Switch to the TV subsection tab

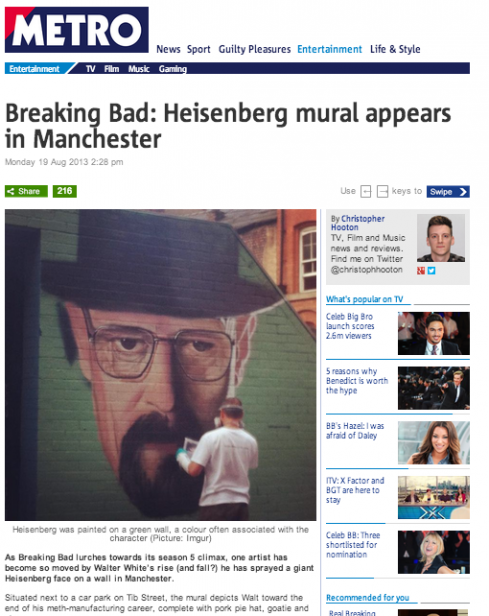[90, 69]
